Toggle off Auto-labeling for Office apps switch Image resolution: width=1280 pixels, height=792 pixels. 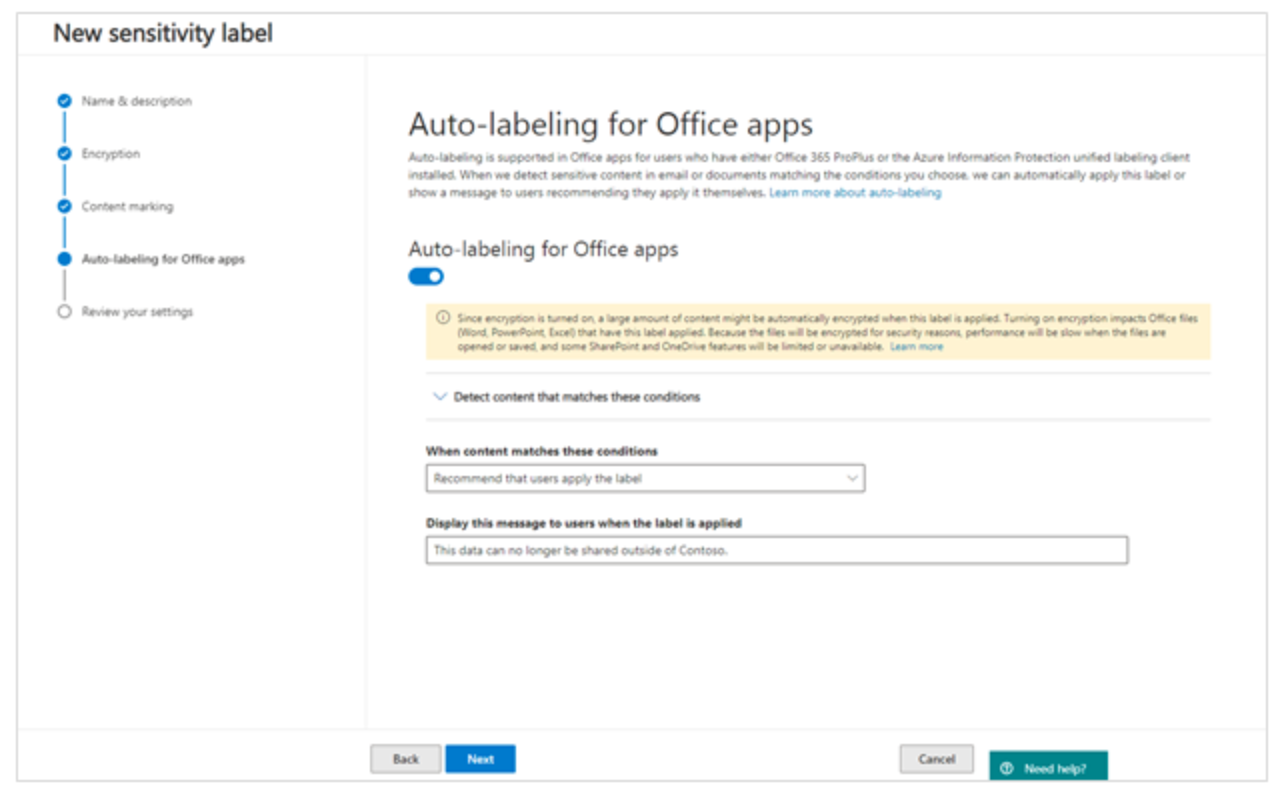click(x=426, y=277)
